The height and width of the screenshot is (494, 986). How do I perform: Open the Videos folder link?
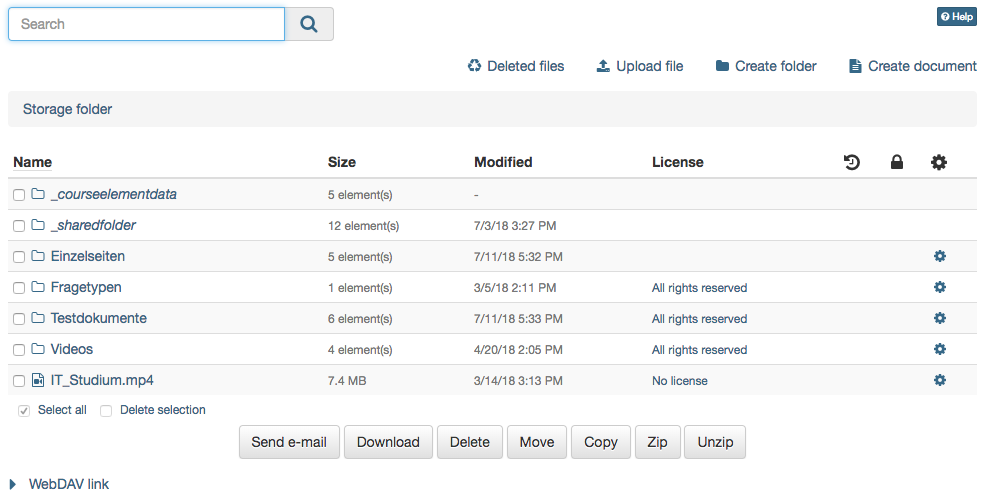coord(72,350)
